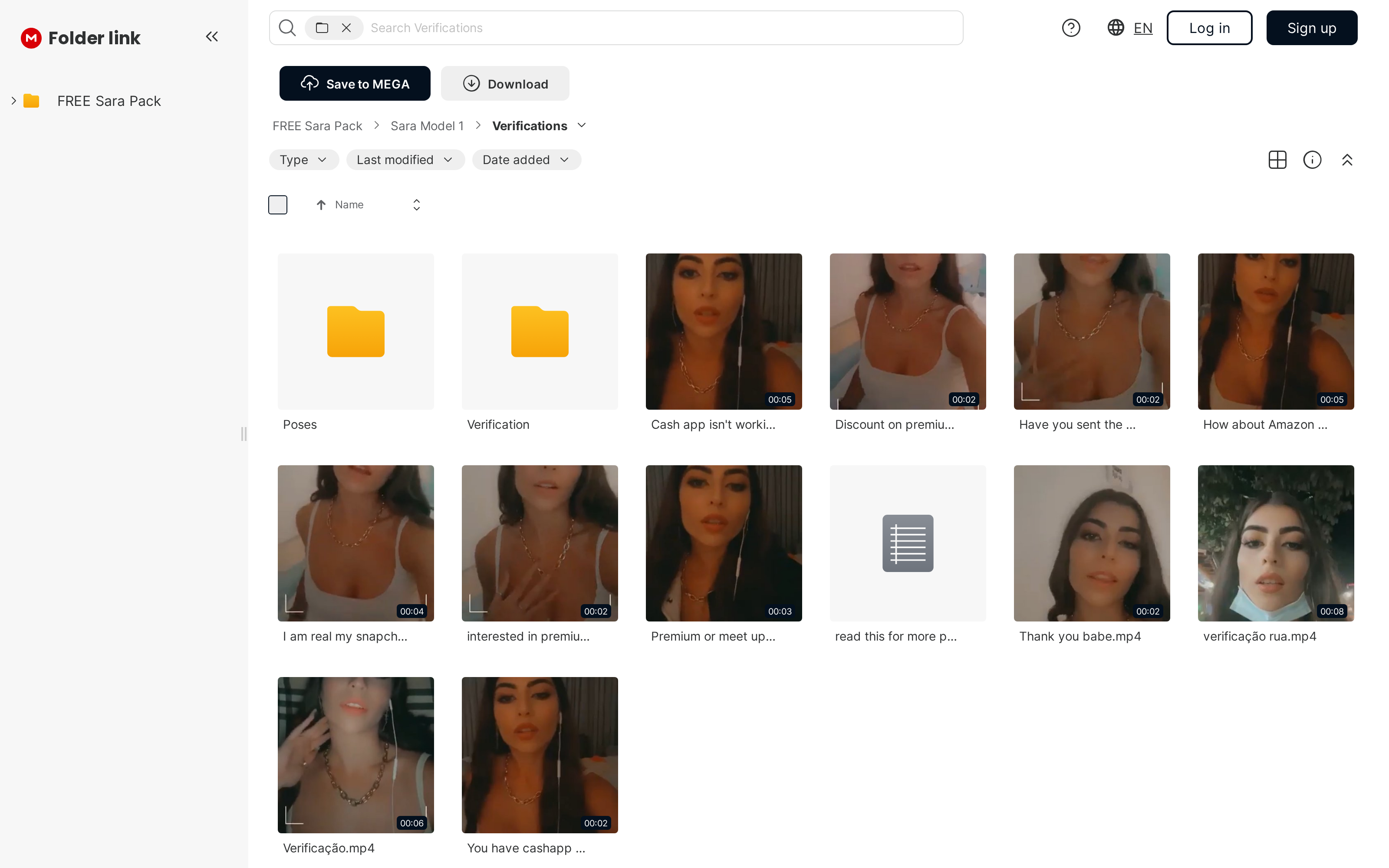
Task: Click 'Thank you babe.mp4' file name
Action: tap(1080, 636)
